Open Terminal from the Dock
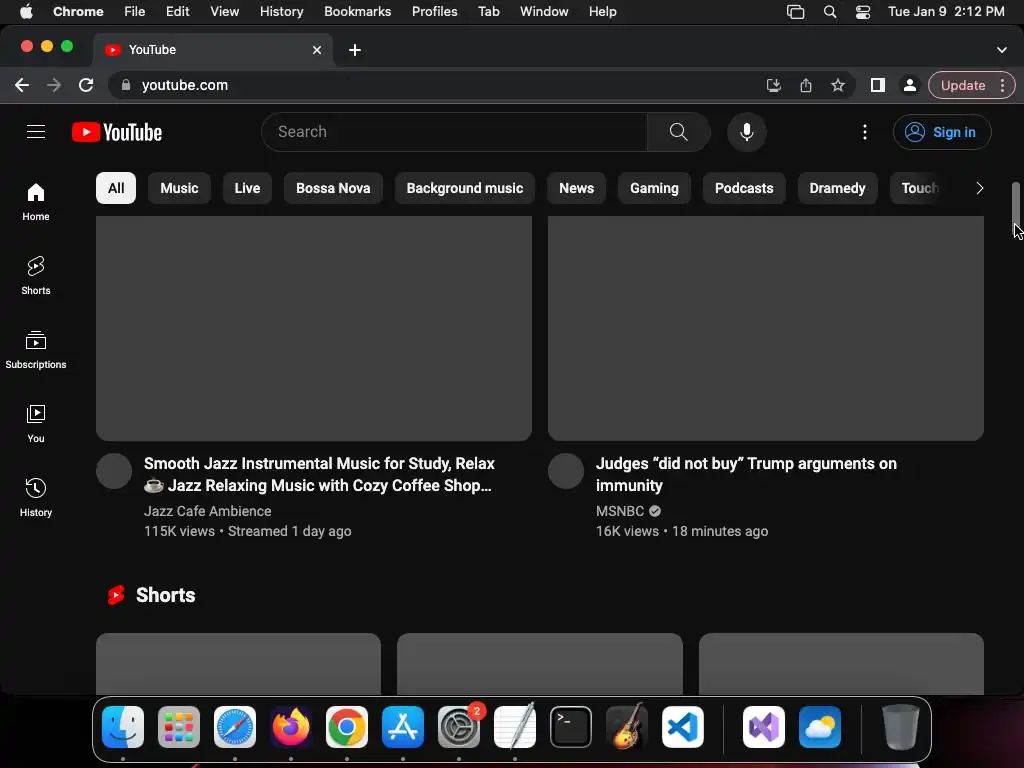Viewport: 1024px width, 768px height. [x=571, y=727]
